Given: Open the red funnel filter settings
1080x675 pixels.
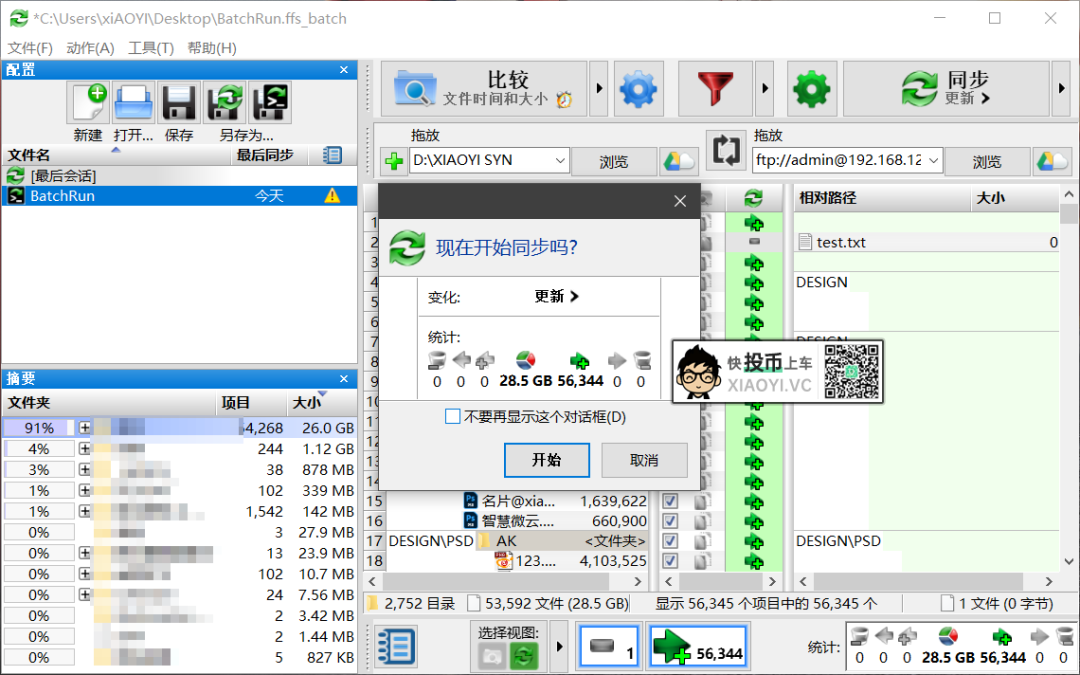Looking at the screenshot, I should 715,89.
